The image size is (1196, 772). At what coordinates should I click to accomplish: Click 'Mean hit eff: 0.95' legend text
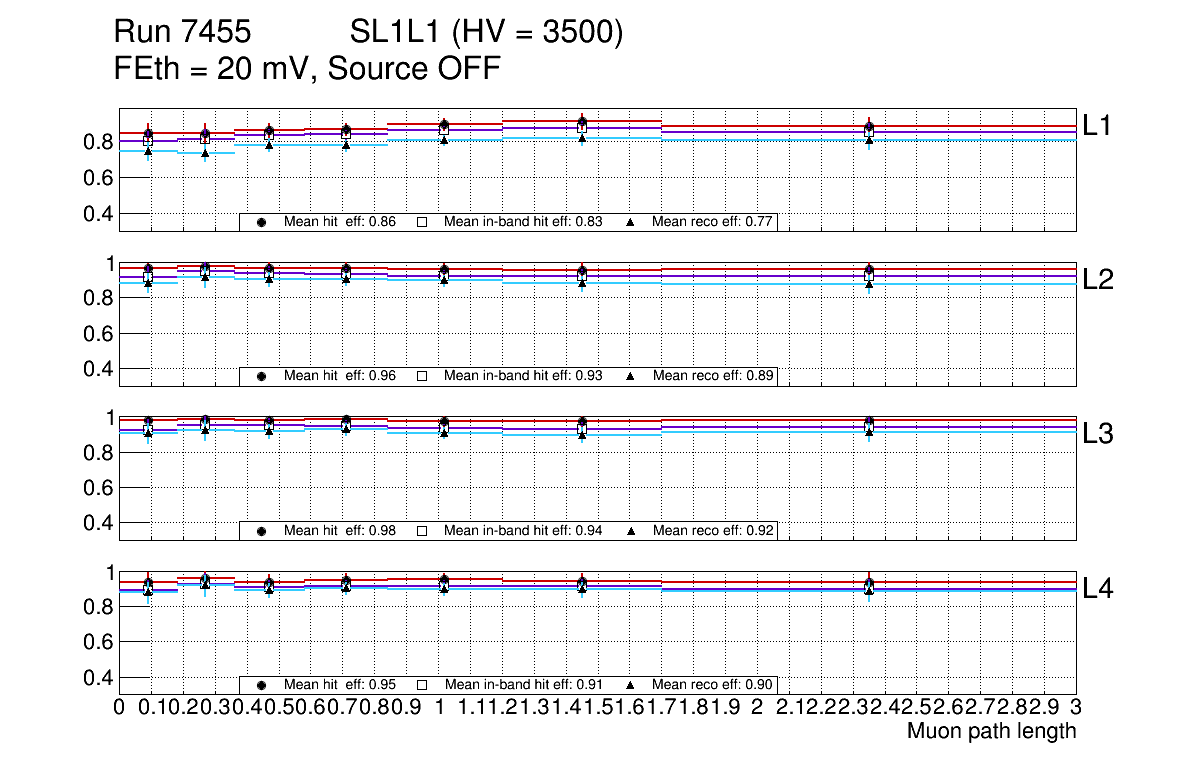[340, 685]
